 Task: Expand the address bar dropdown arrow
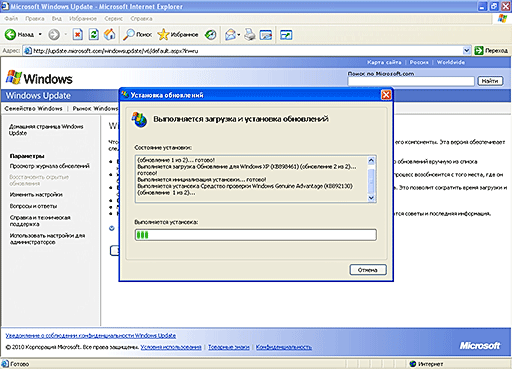pyautogui.click(x=466, y=51)
